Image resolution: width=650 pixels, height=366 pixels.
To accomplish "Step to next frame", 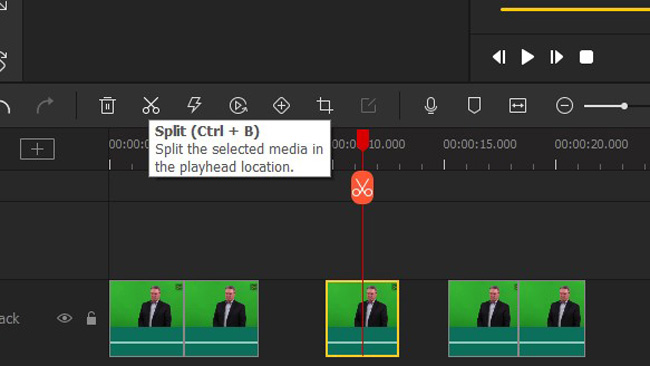I will pos(556,57).
